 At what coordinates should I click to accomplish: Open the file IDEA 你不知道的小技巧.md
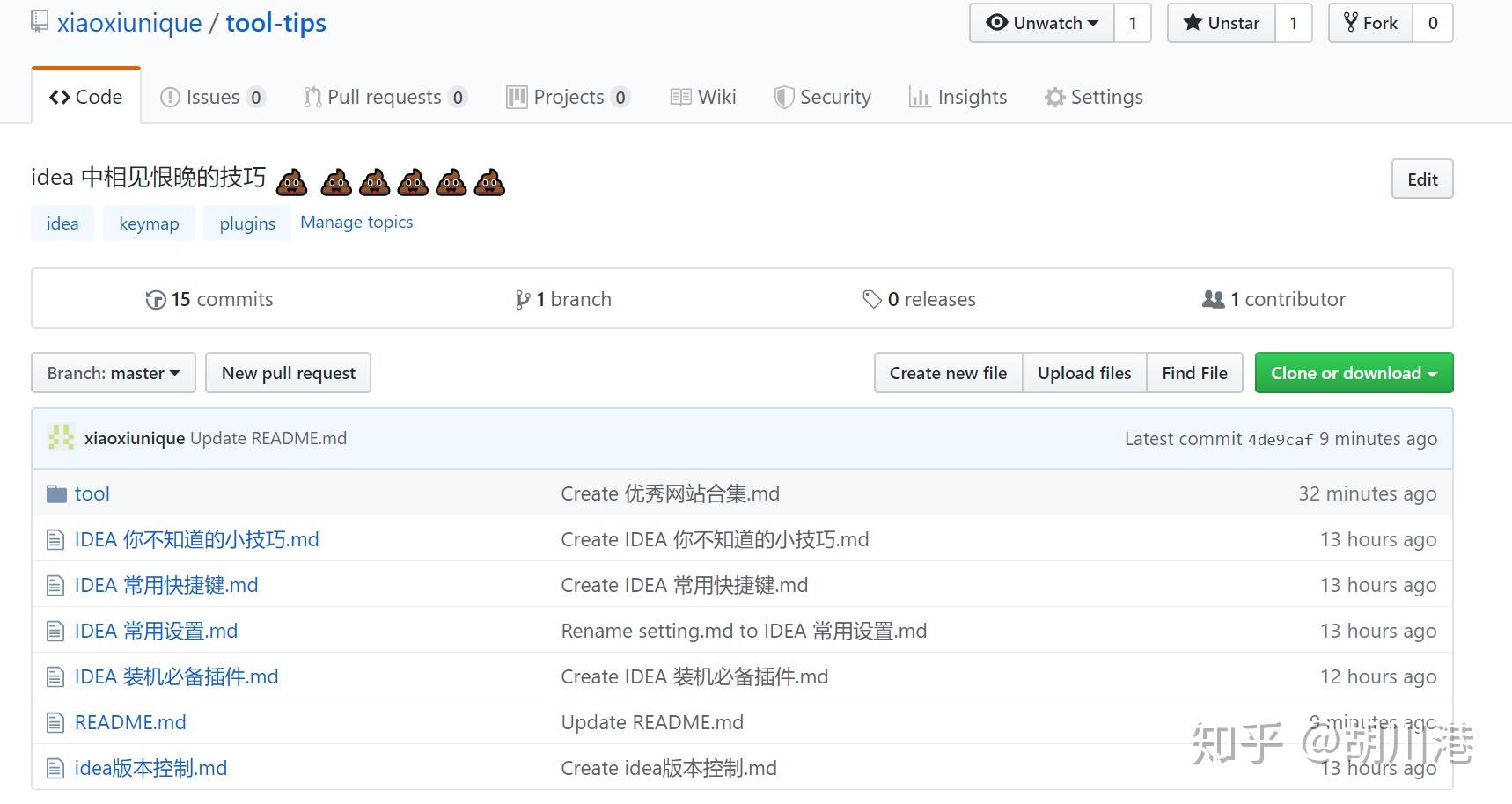click(197, 539)
